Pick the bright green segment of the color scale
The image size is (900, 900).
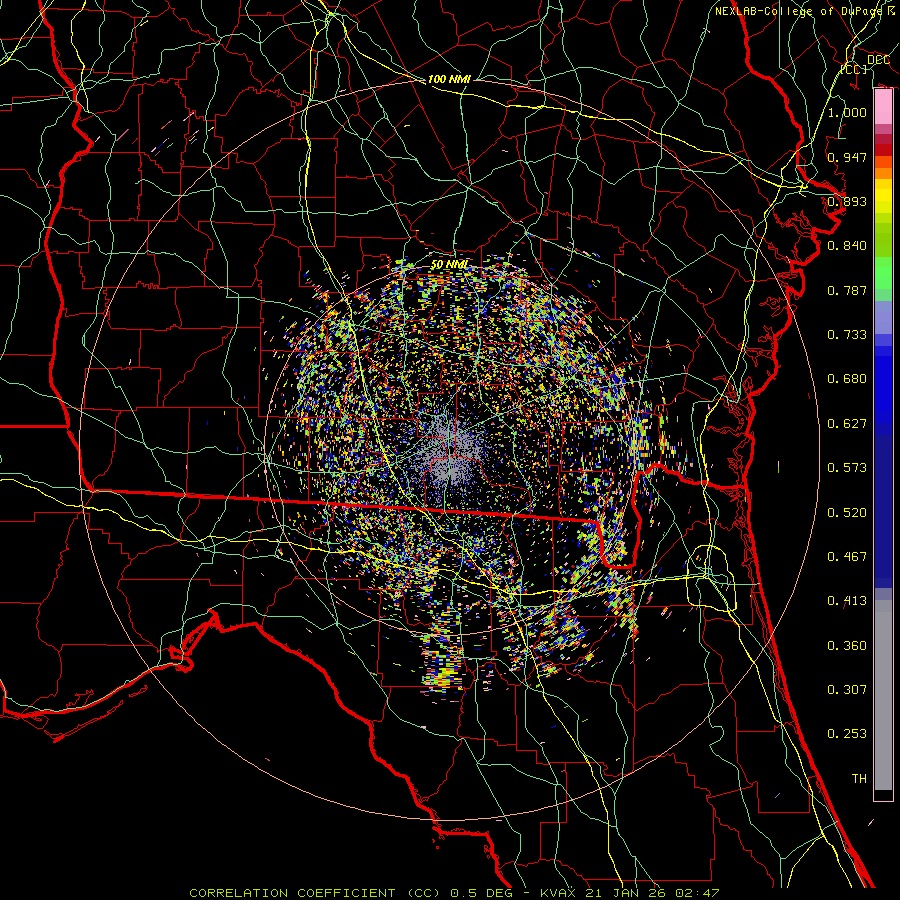(x=883, y=273)
